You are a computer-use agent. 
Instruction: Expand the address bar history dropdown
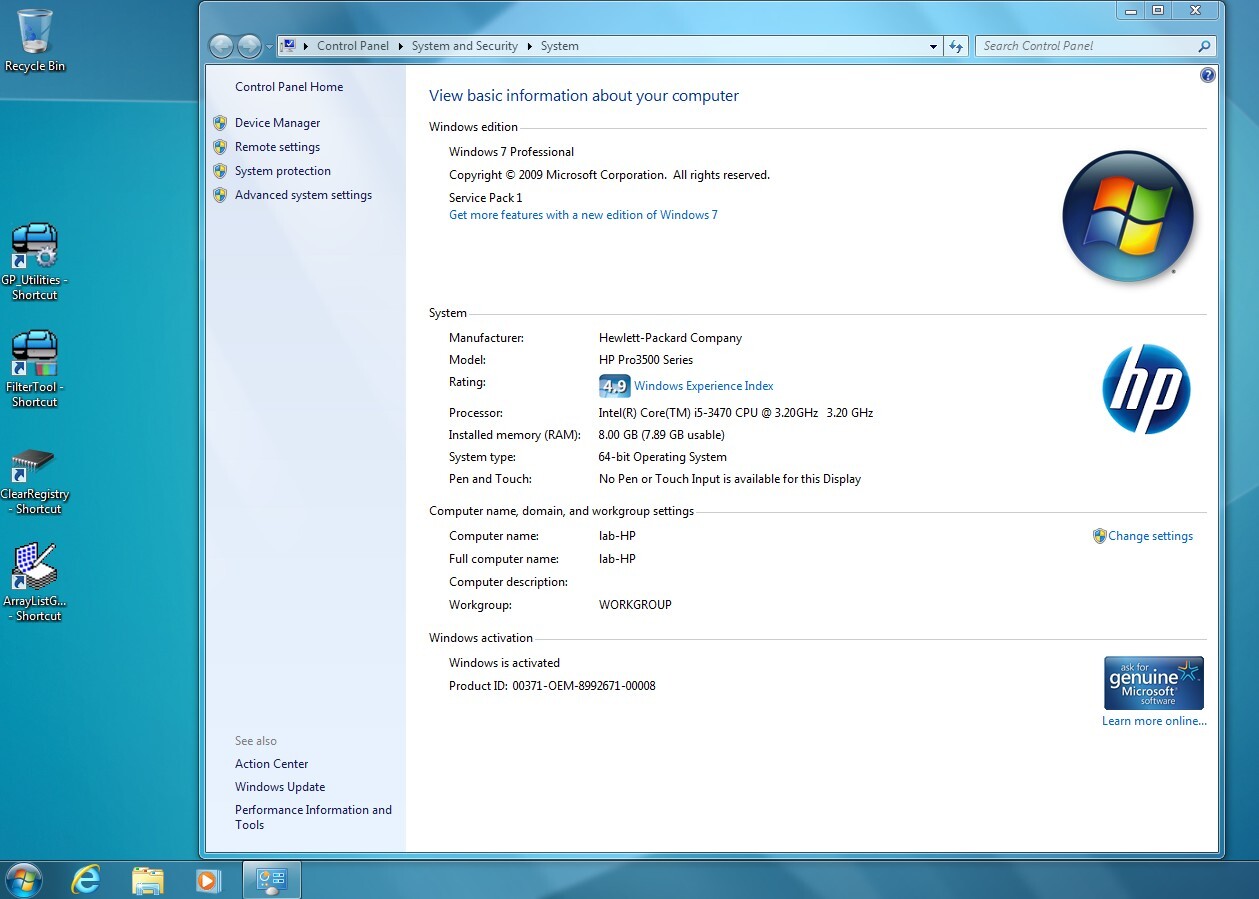click(933, 46)
